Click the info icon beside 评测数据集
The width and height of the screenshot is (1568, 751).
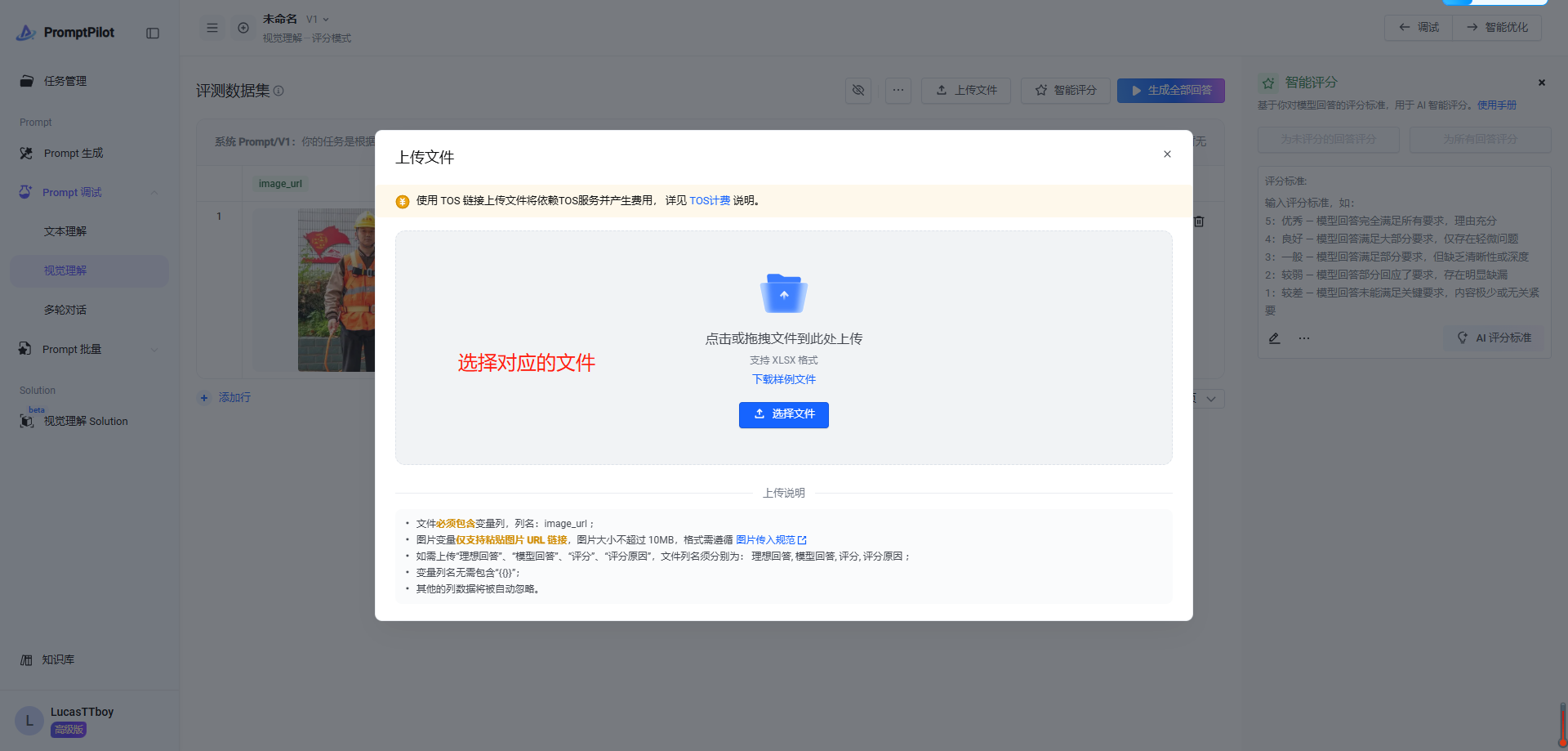tap(278, 91)
